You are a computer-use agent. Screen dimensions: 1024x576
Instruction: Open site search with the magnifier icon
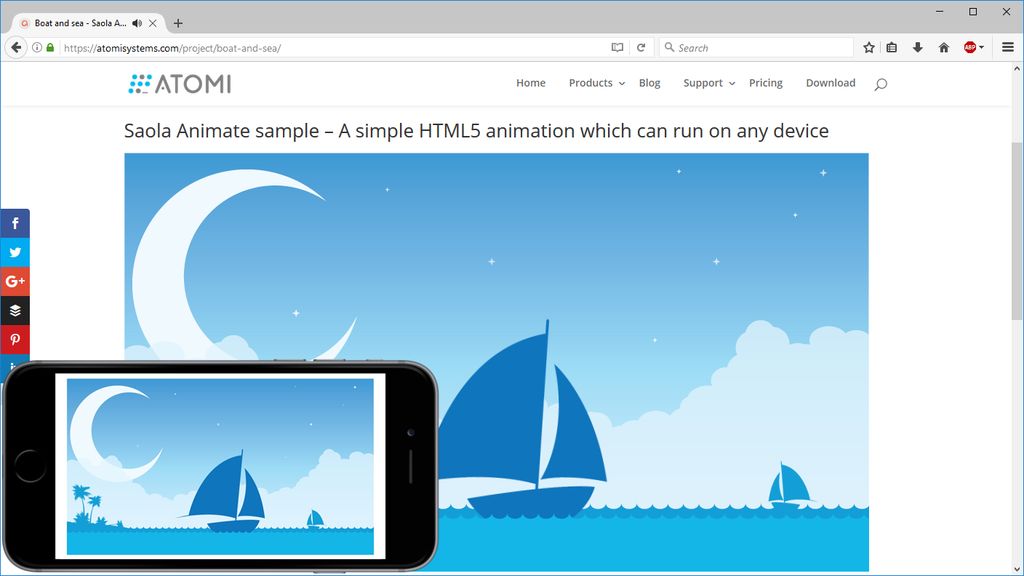[x=880, y=83]
